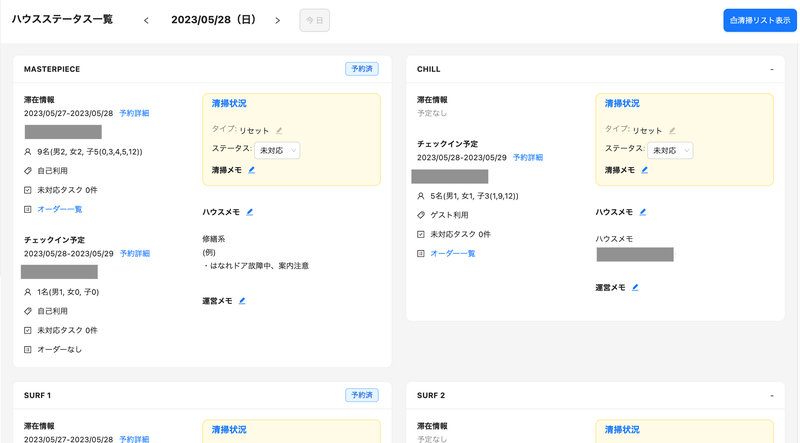Click MASTERPIECE 予約済 badge
800x443 pixels.
point(362,69)
